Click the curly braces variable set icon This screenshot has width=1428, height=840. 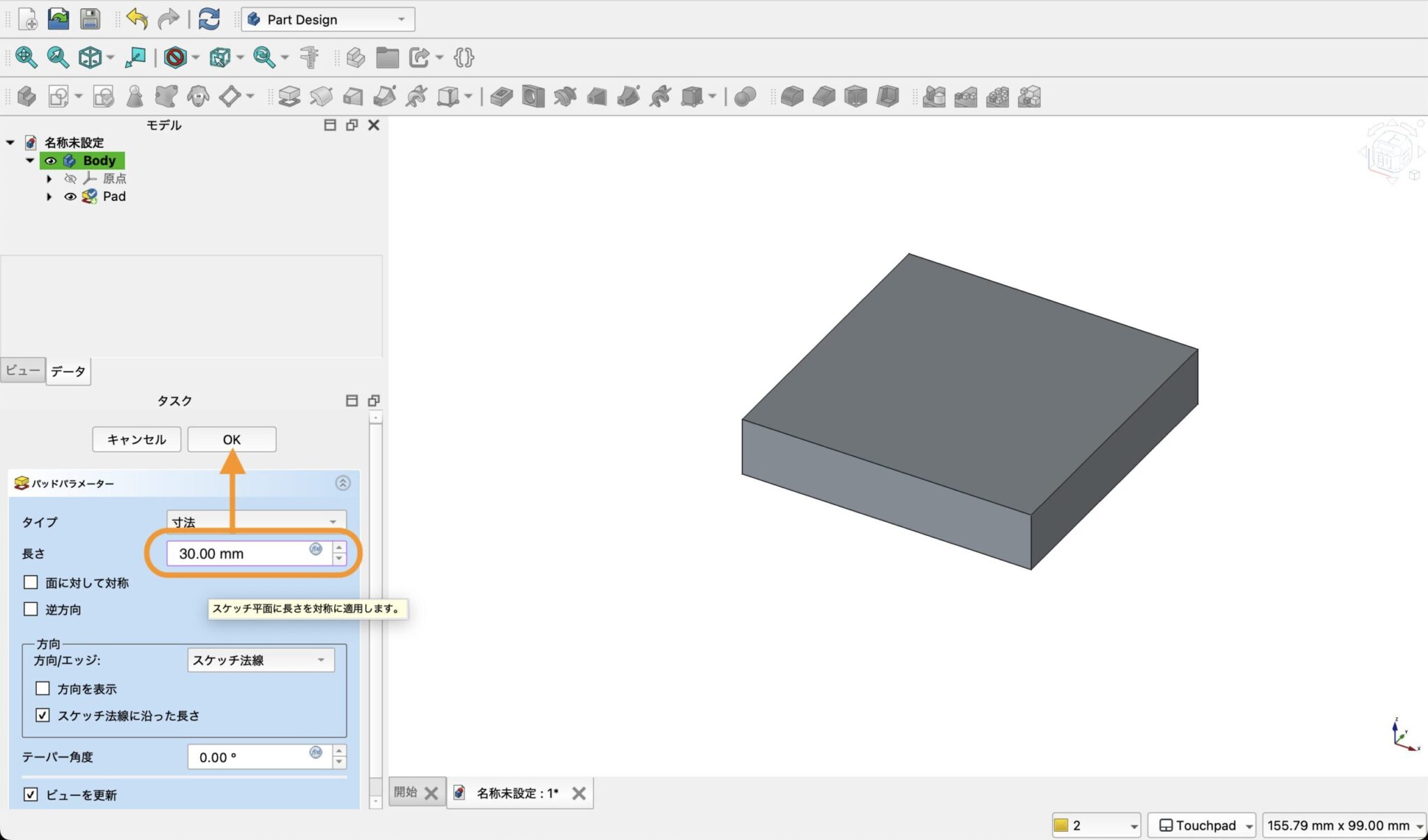pos(464,57)
